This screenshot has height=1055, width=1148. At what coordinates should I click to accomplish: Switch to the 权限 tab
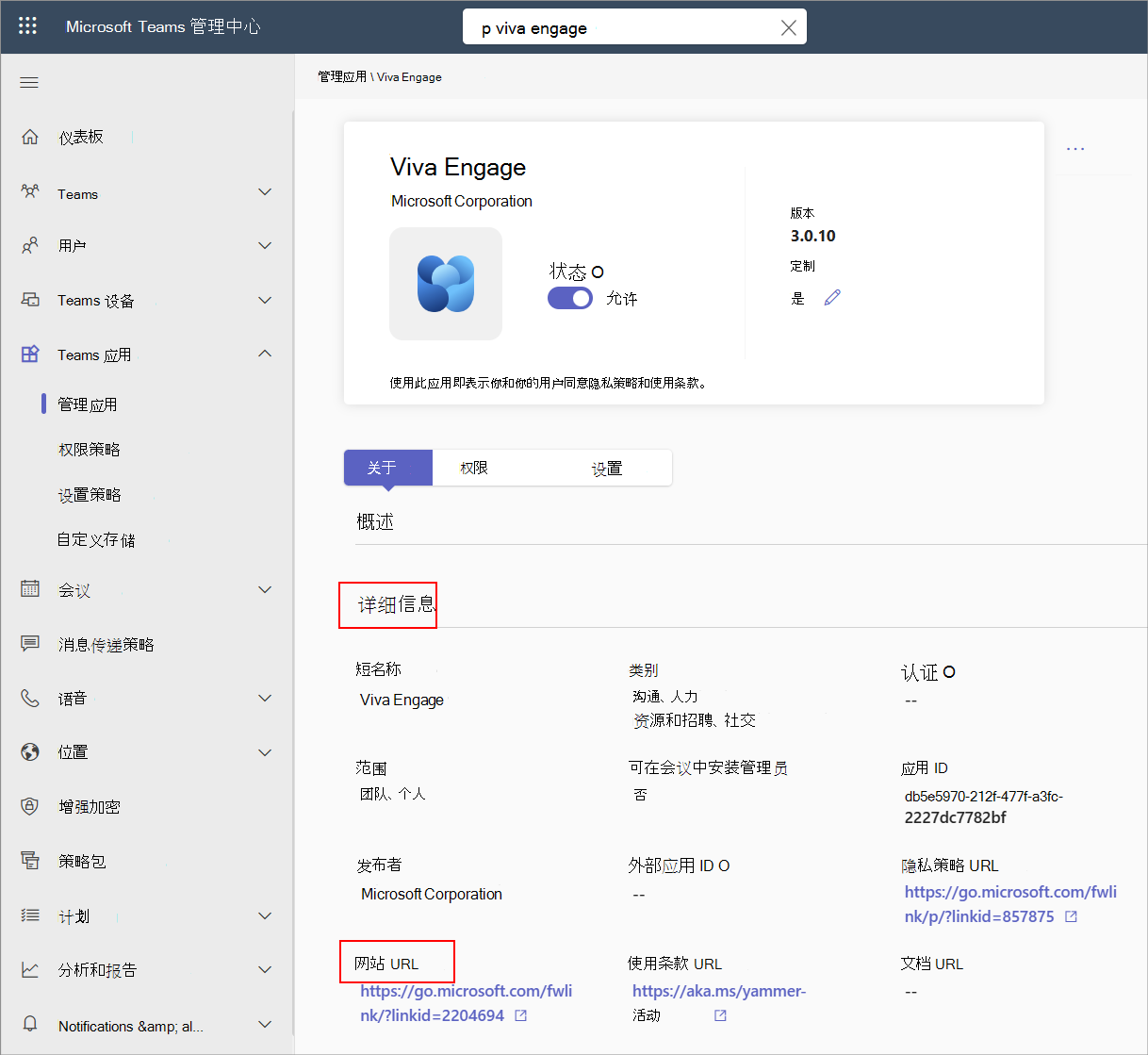tap(474, 468)
